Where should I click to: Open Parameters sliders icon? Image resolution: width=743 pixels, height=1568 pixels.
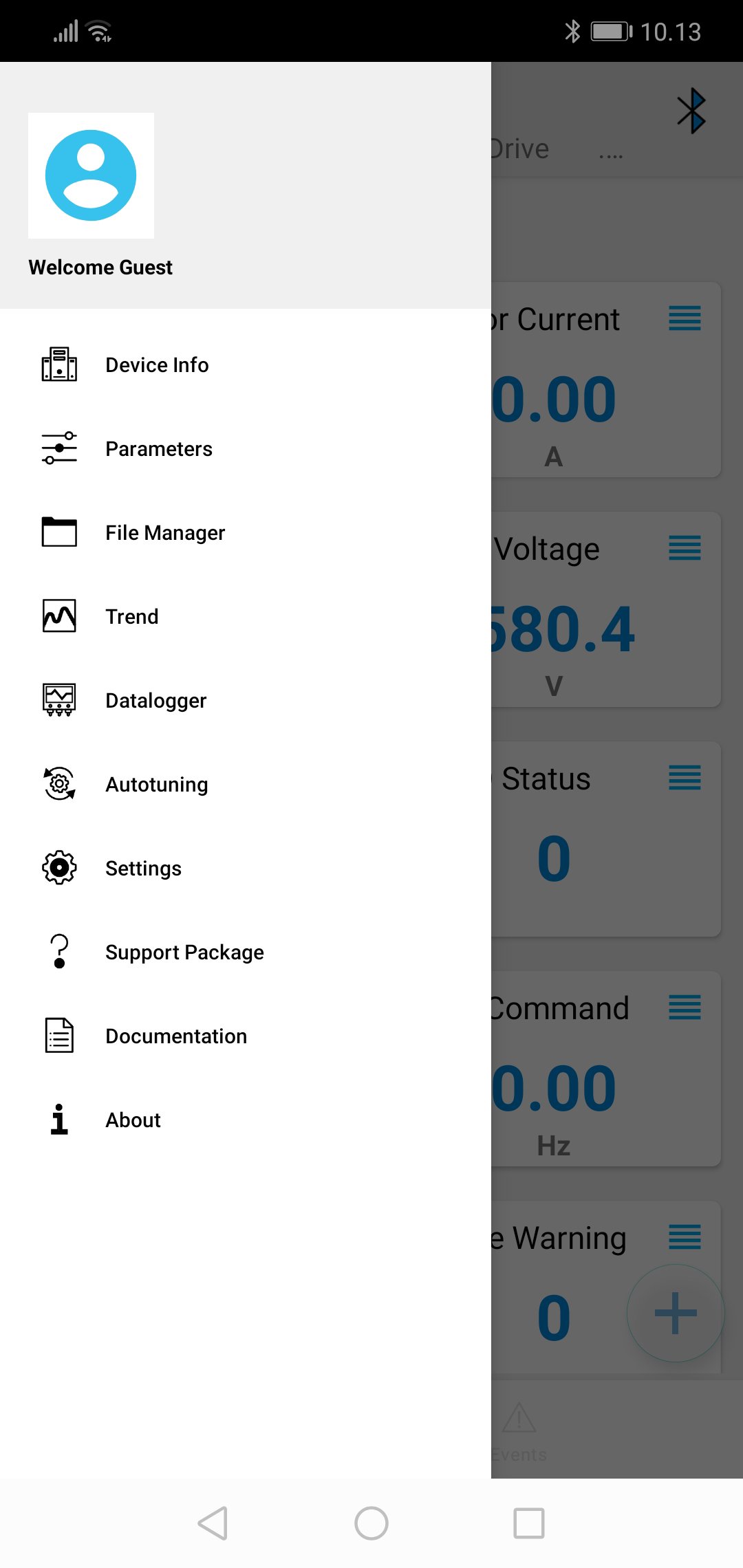point(59,448)
